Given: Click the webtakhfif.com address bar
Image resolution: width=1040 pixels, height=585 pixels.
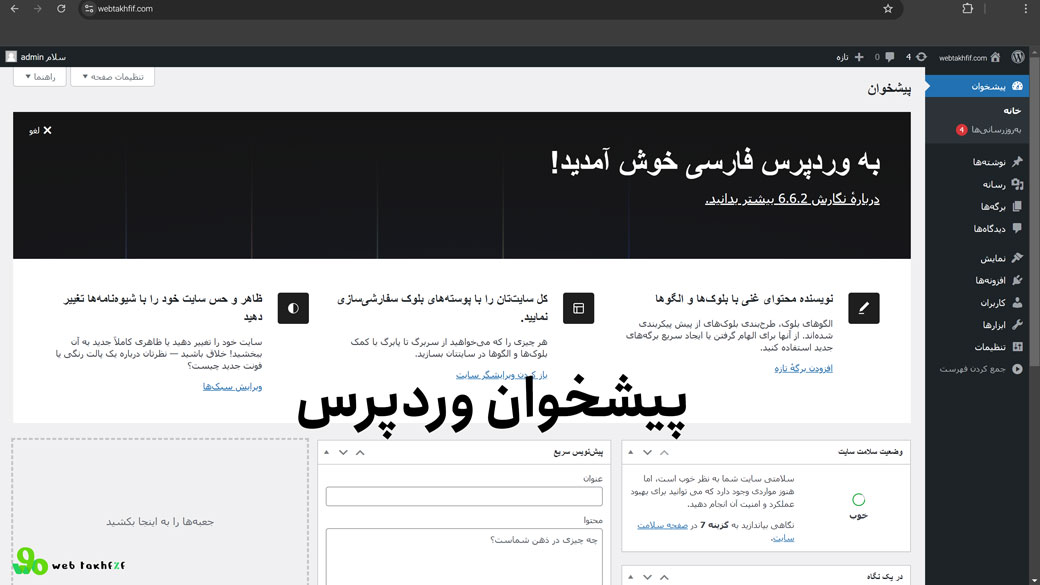Looking at the screenshot, I should tap(491, 9).
